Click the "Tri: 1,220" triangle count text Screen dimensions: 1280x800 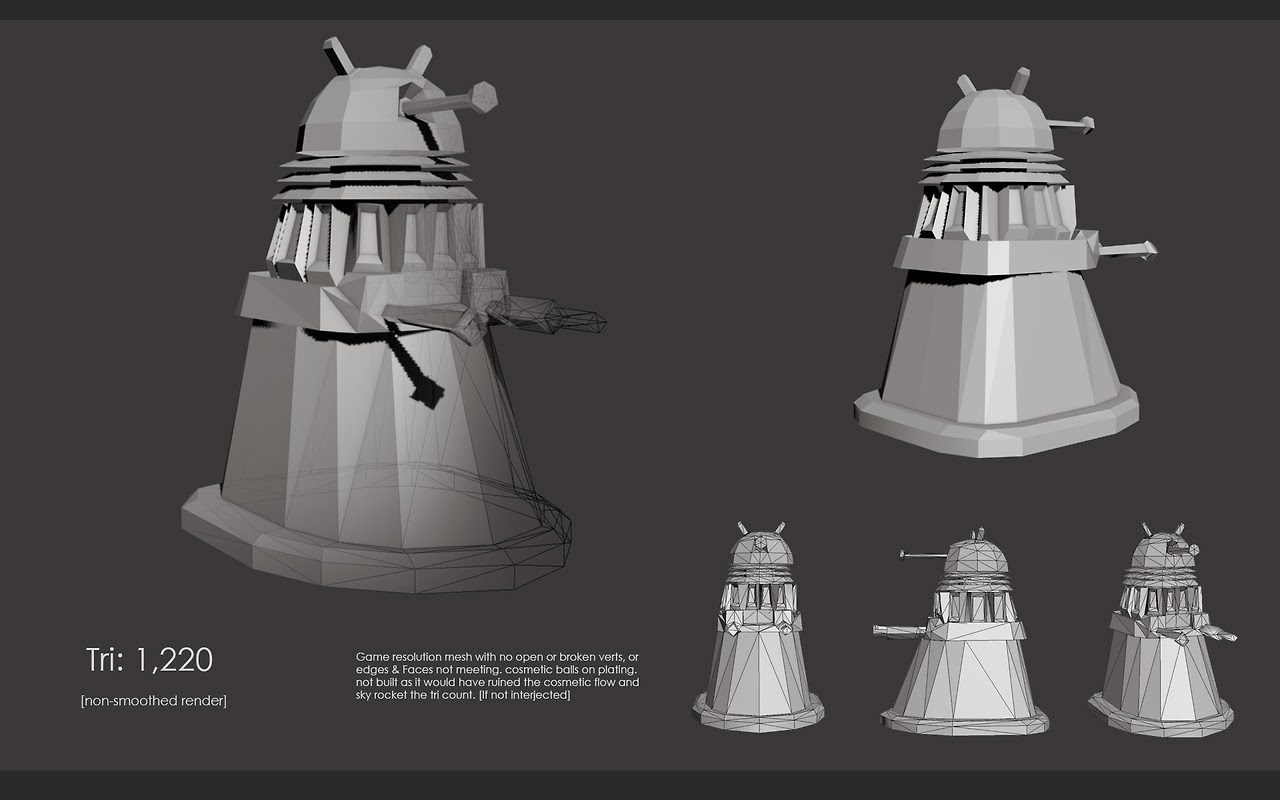click(x=148, y=660)
